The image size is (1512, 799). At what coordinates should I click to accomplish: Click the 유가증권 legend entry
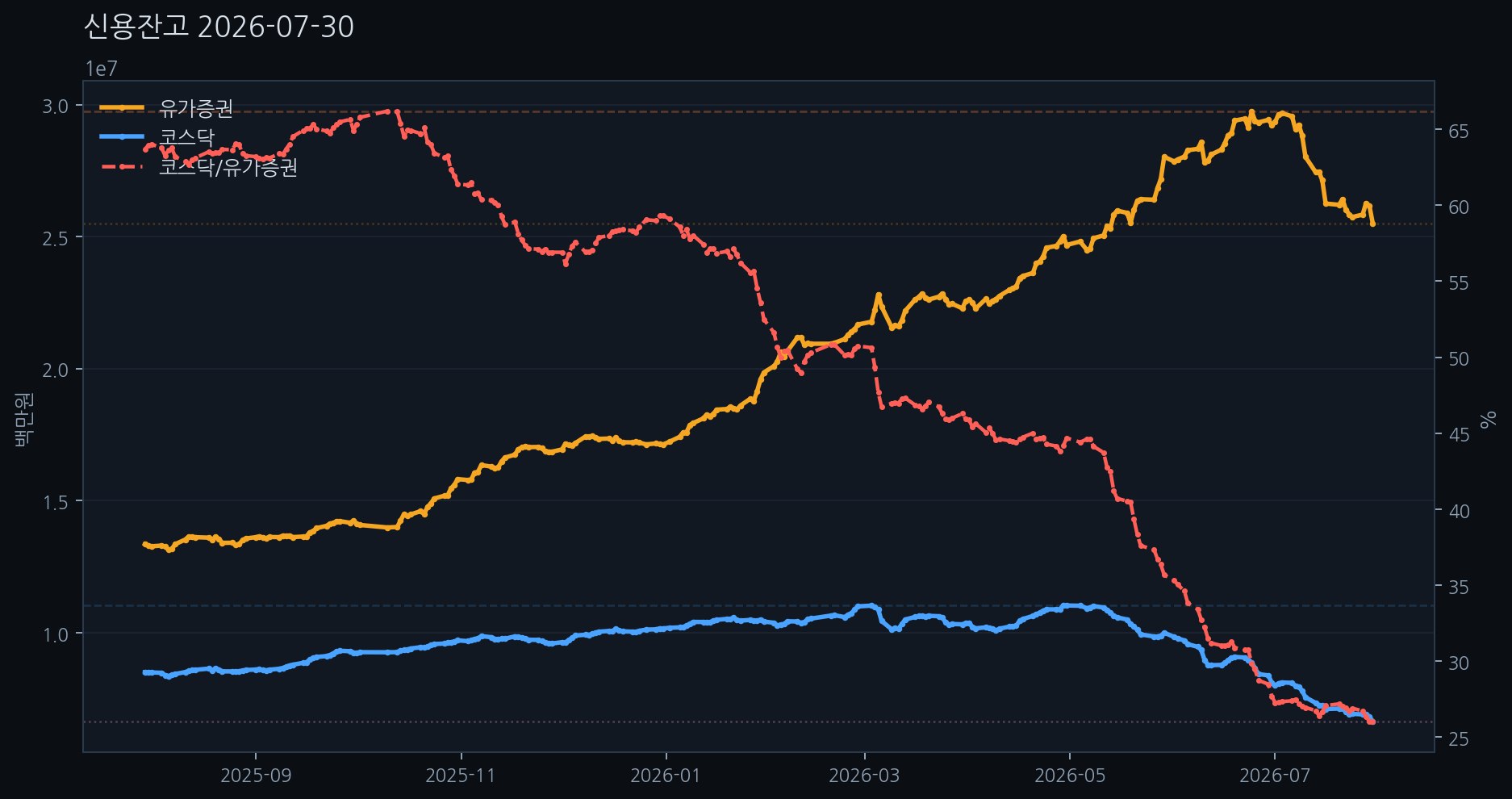pos(196,107)
